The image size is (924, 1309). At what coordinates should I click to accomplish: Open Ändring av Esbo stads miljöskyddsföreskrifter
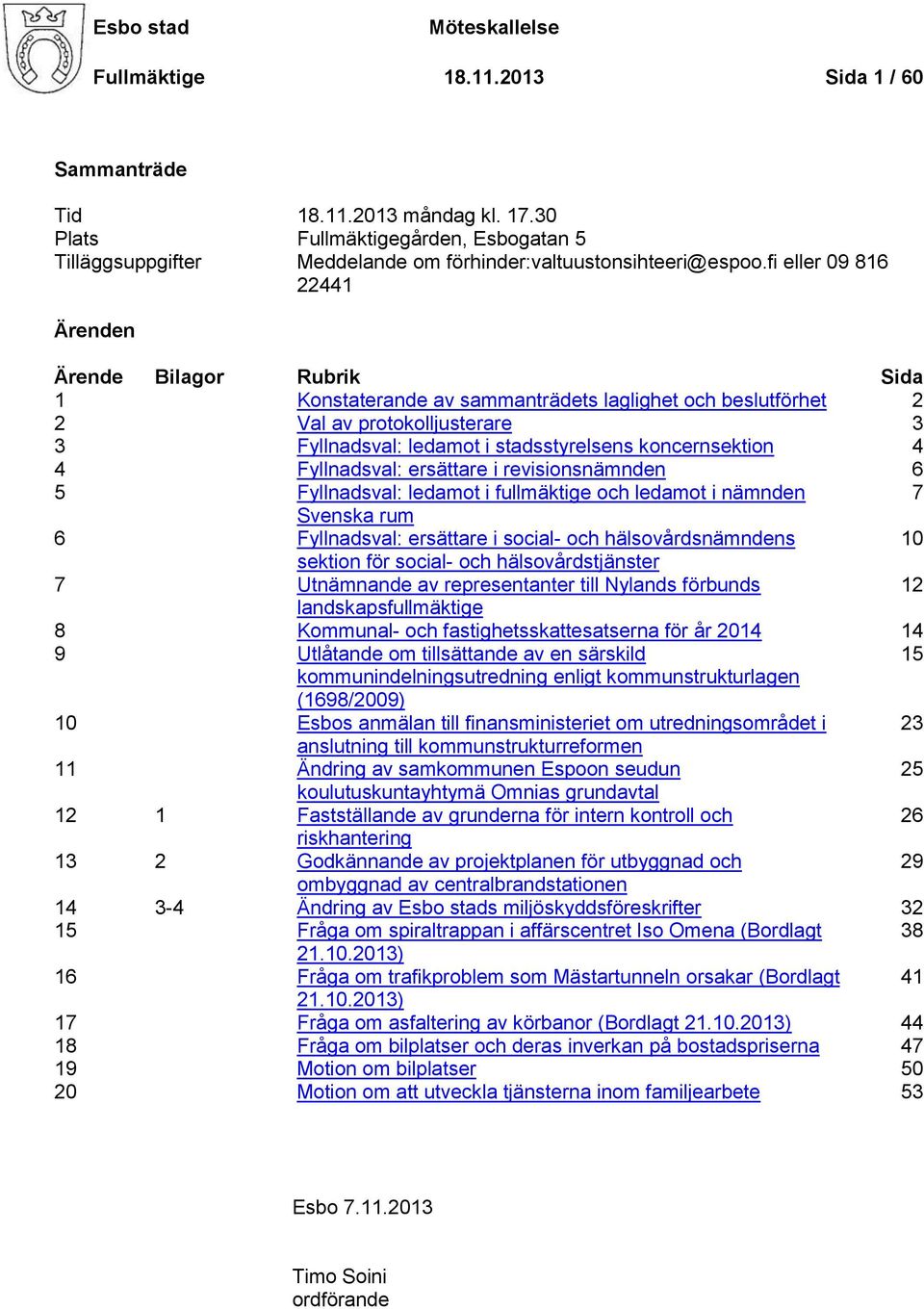coord(499,909)
